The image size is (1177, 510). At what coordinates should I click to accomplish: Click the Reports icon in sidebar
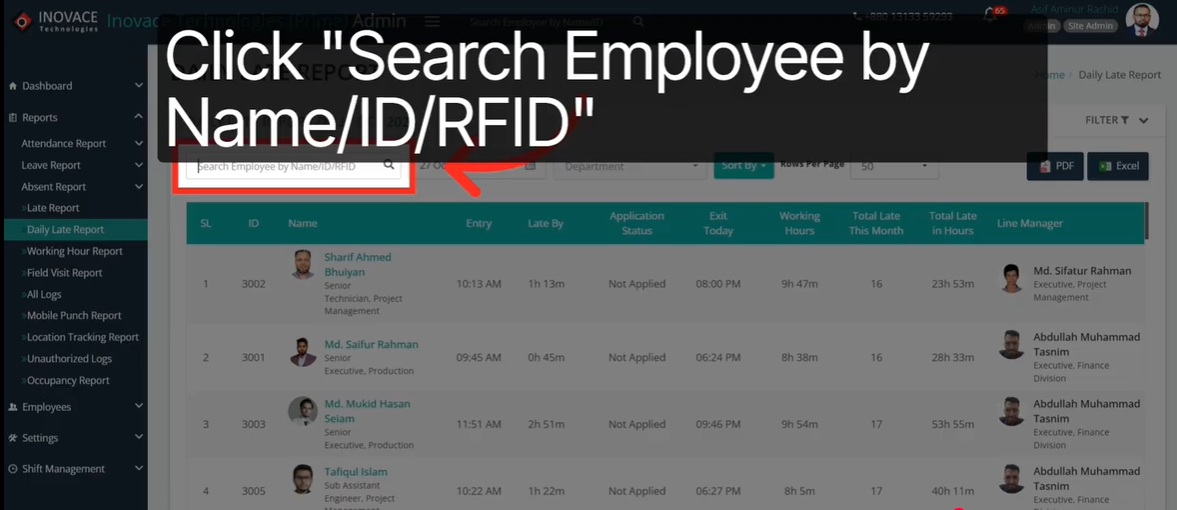(13, 118)
